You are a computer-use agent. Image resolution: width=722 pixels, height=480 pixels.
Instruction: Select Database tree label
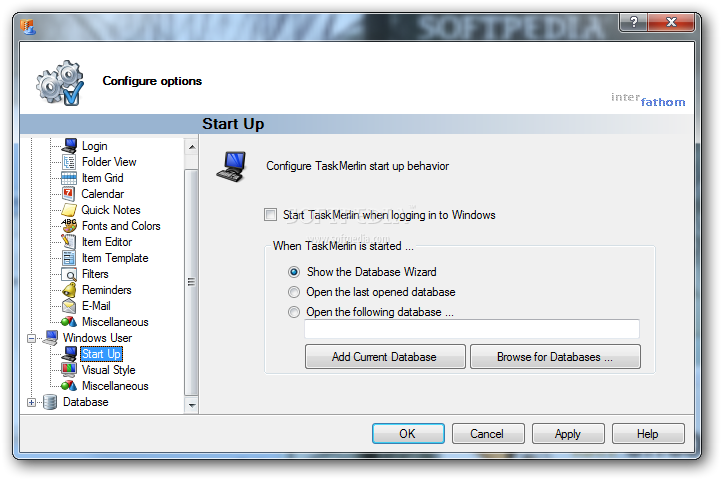point(86,402)
